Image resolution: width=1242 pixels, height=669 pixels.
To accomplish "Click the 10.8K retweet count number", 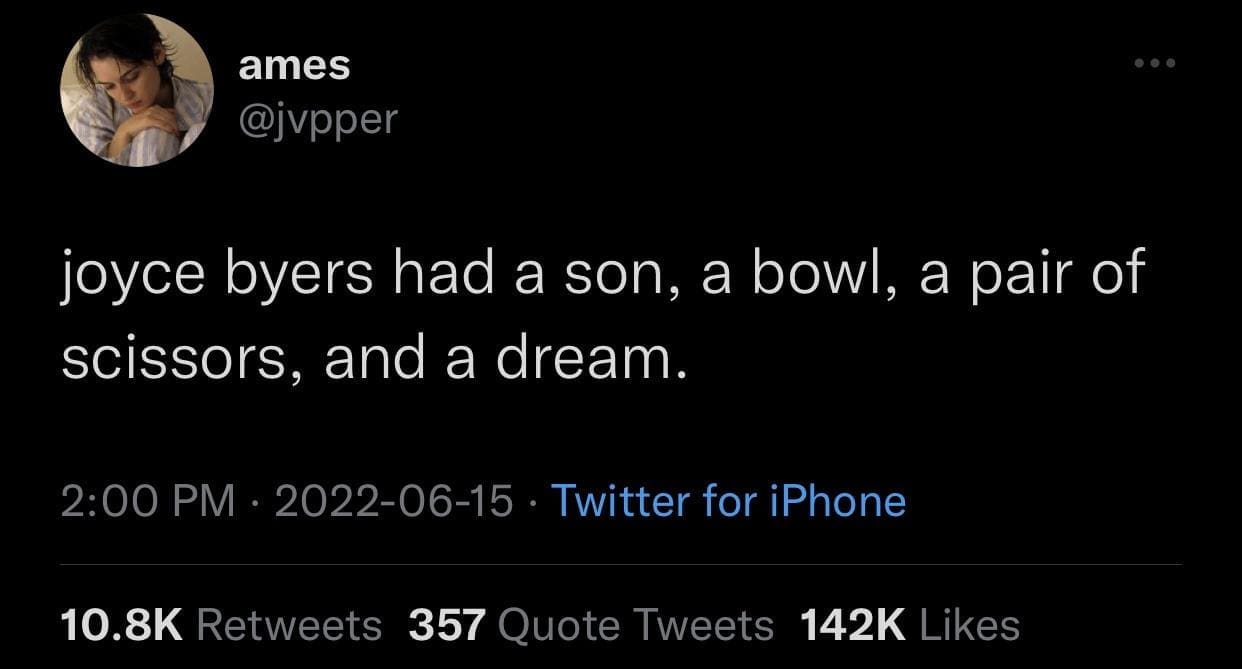I will click(x=122, y=625).
